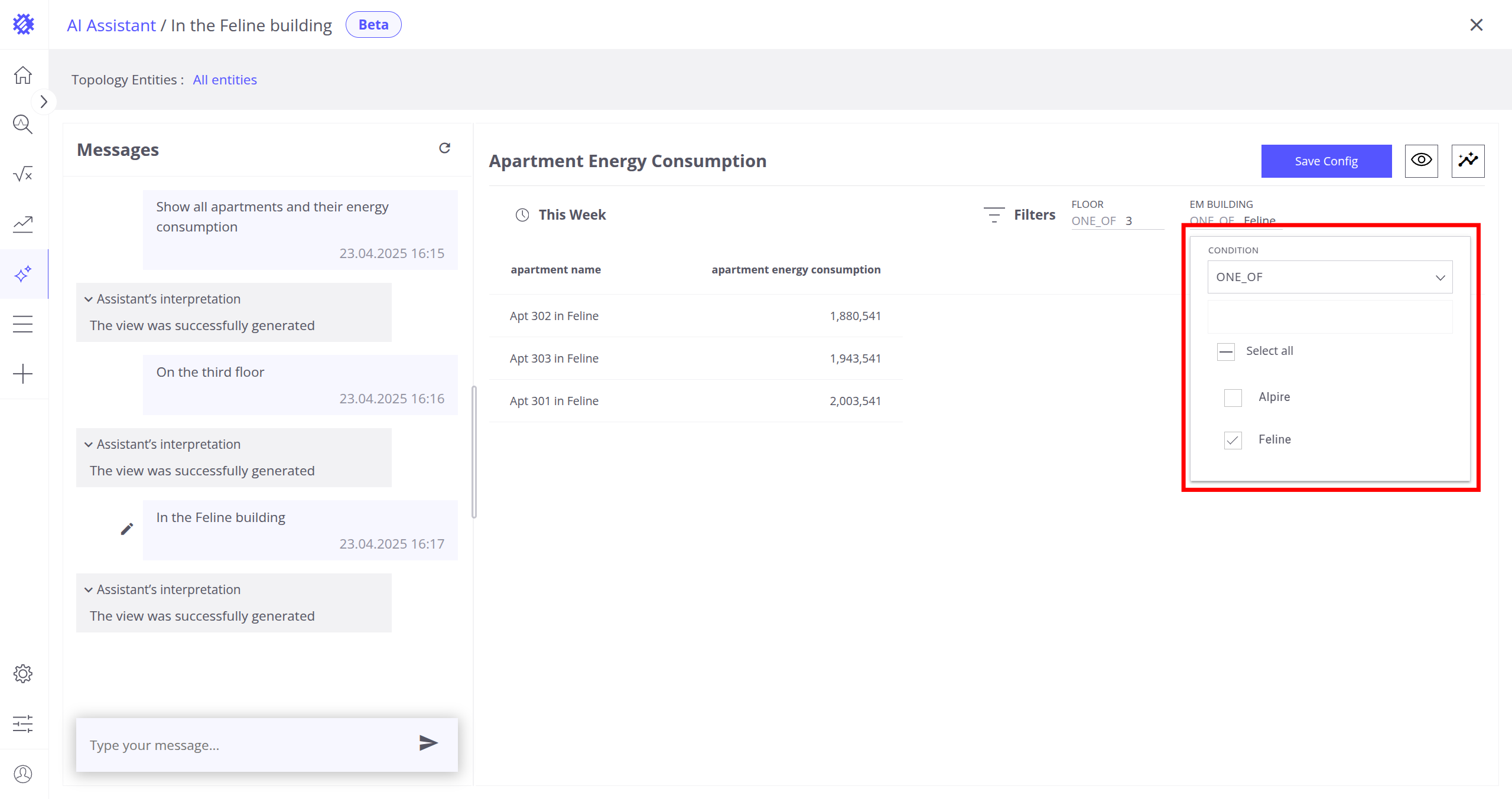Open the search analytics sidebar icon
Screen dimensions: 1512x799
point(23,124)
